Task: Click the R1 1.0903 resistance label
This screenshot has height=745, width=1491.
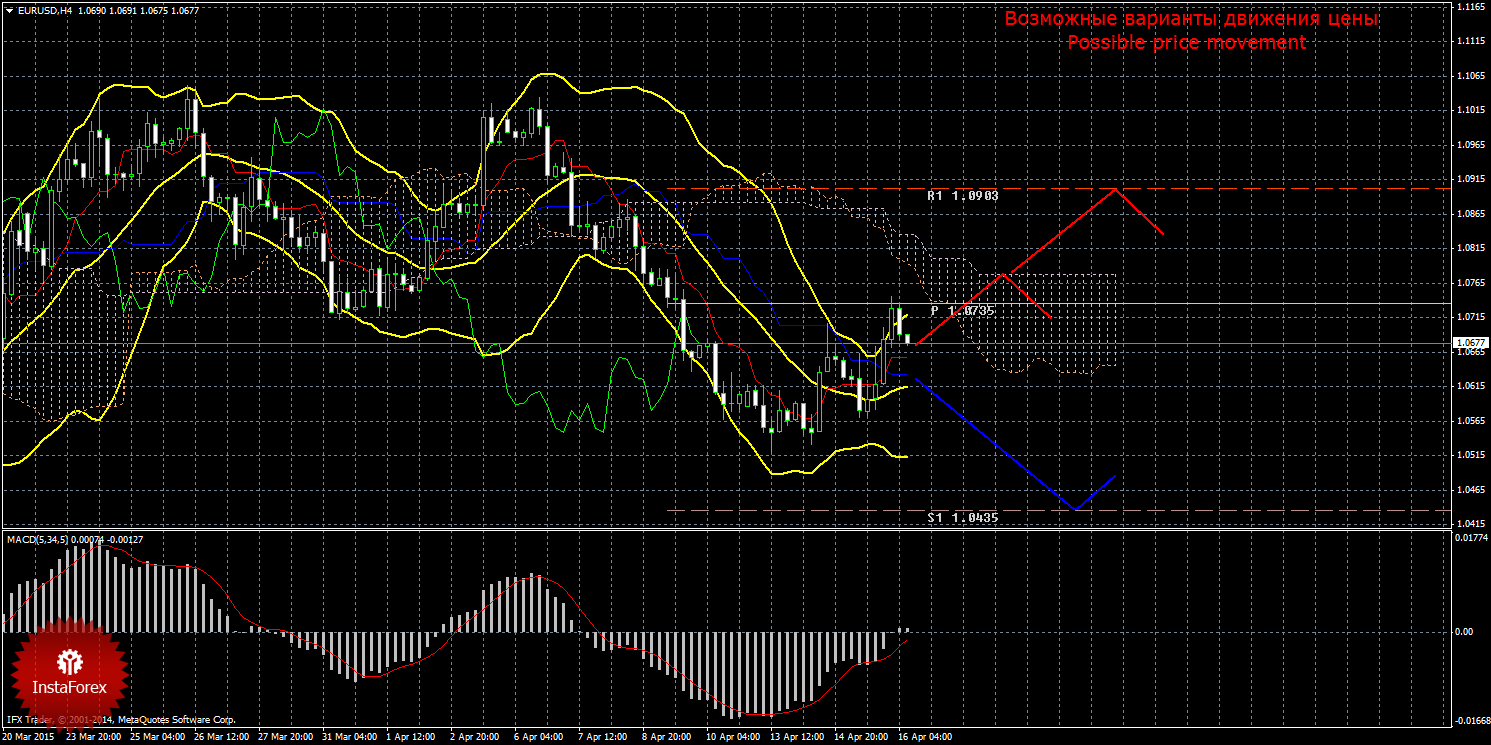Action: click(962, 197)
